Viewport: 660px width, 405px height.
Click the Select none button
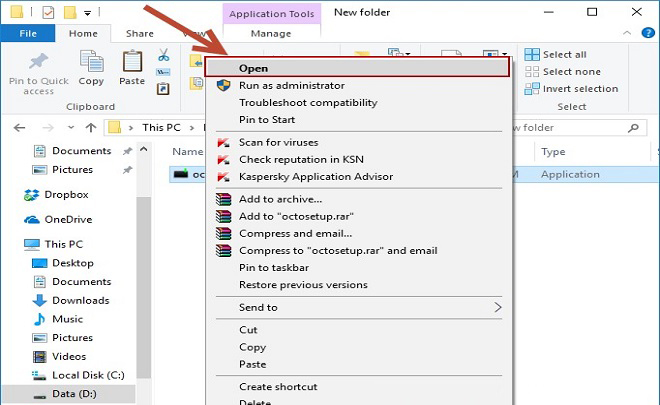(x=563, y=72)
